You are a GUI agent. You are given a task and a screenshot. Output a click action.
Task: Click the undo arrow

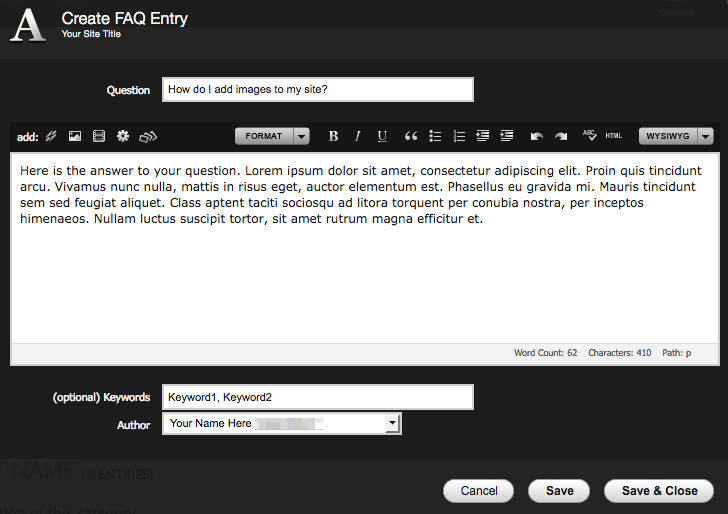536,136
